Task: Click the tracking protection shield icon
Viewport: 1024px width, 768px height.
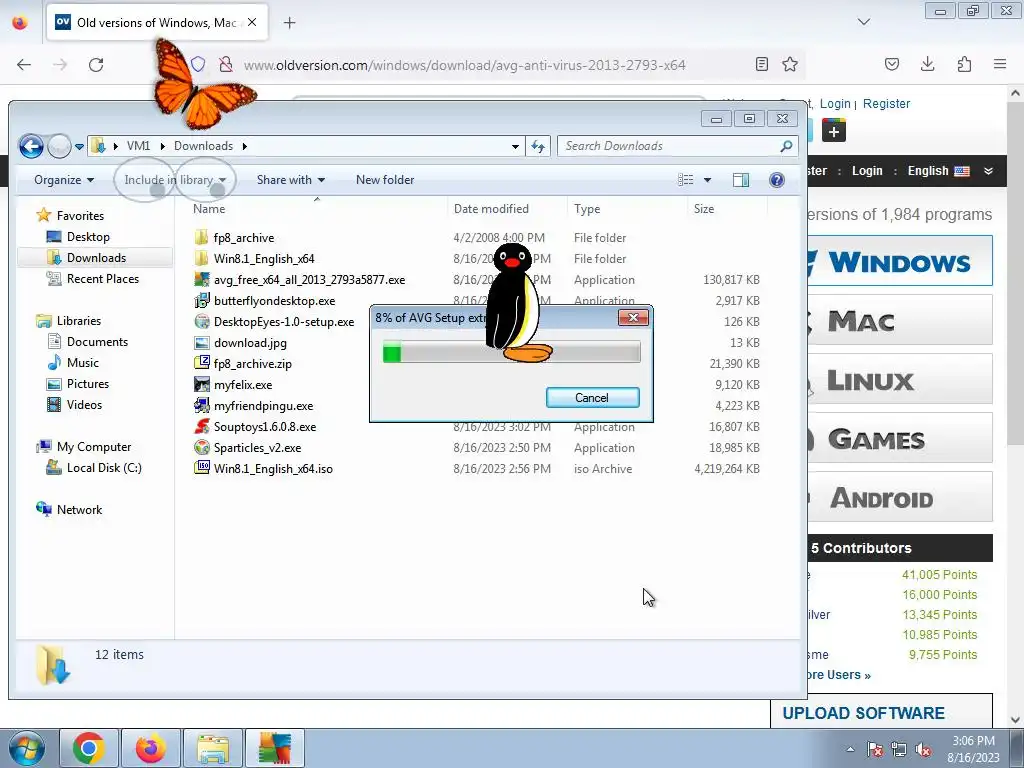Action: (x=198, y=65)
